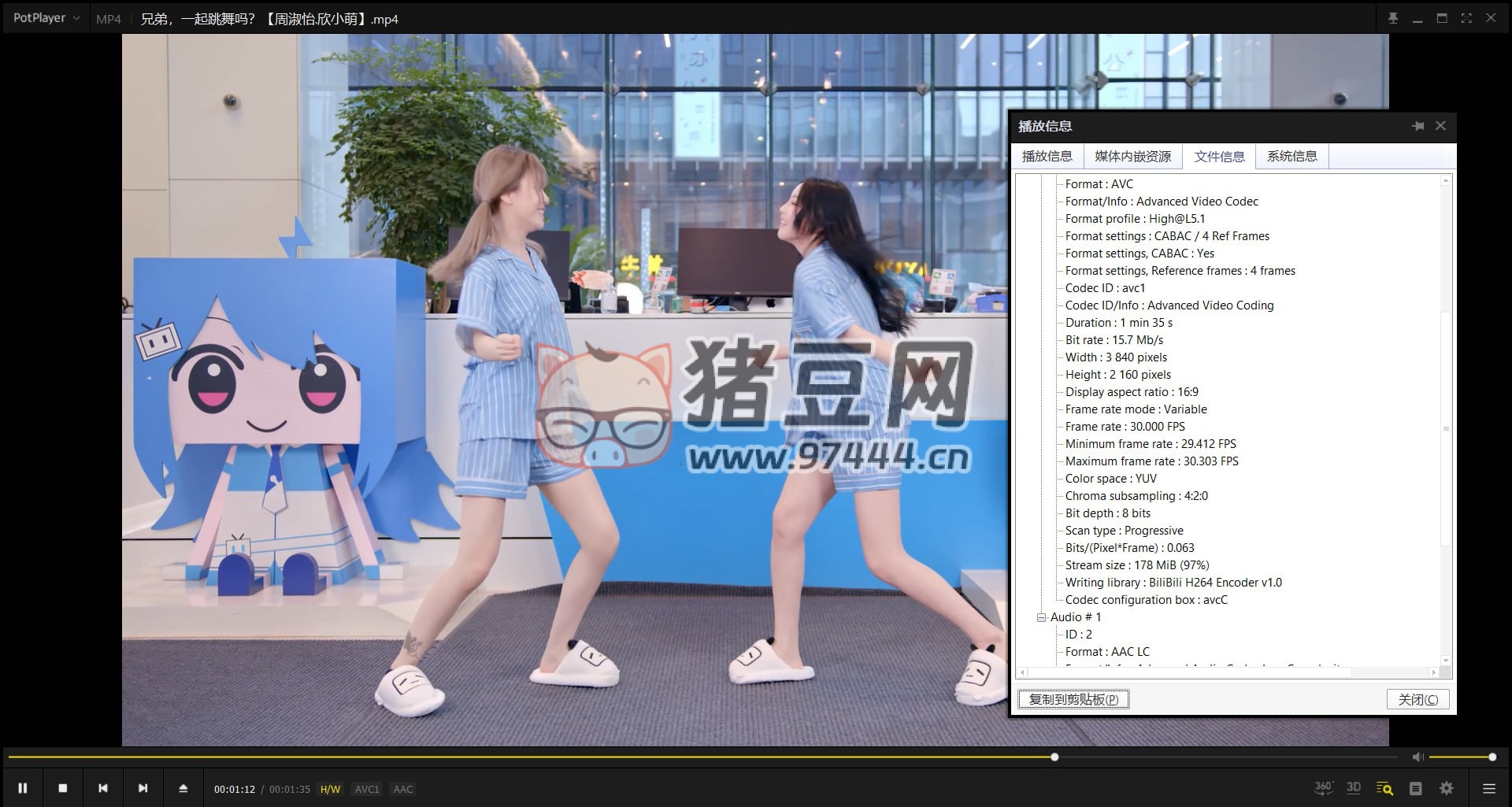This screenshot has width=1512, height=807.
Task: Open the control panel settings gear
Action: (1447, 788)
